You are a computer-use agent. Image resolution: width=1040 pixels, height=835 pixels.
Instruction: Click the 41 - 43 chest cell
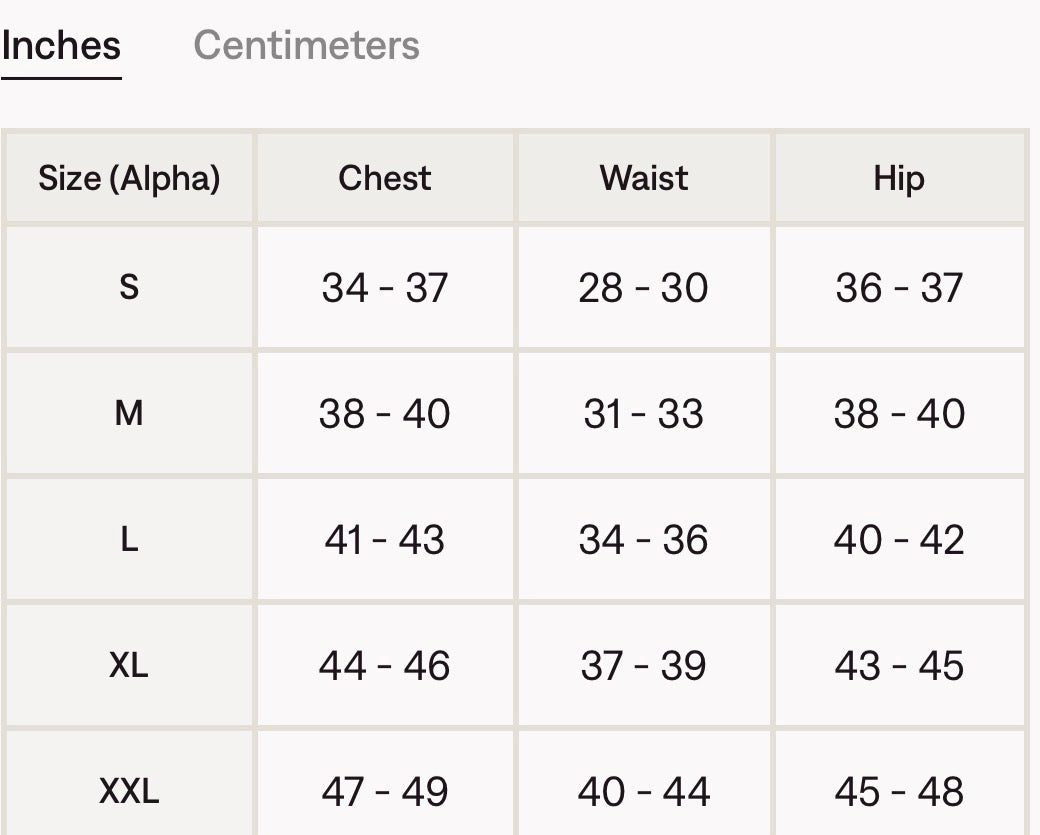pyautogui.click(x=385, y=540)
